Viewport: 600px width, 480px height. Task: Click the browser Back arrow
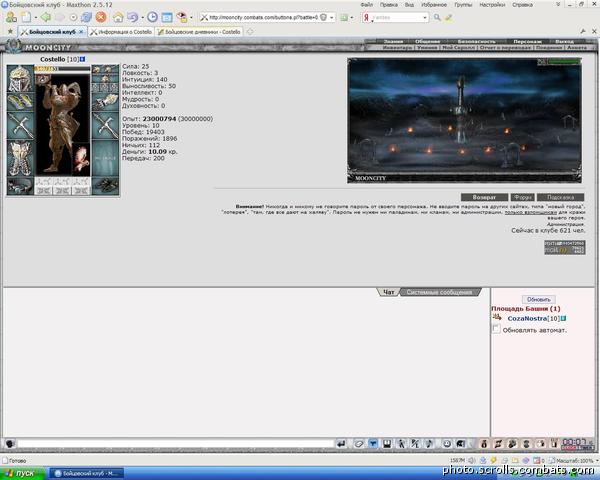[x=46, y=17]
